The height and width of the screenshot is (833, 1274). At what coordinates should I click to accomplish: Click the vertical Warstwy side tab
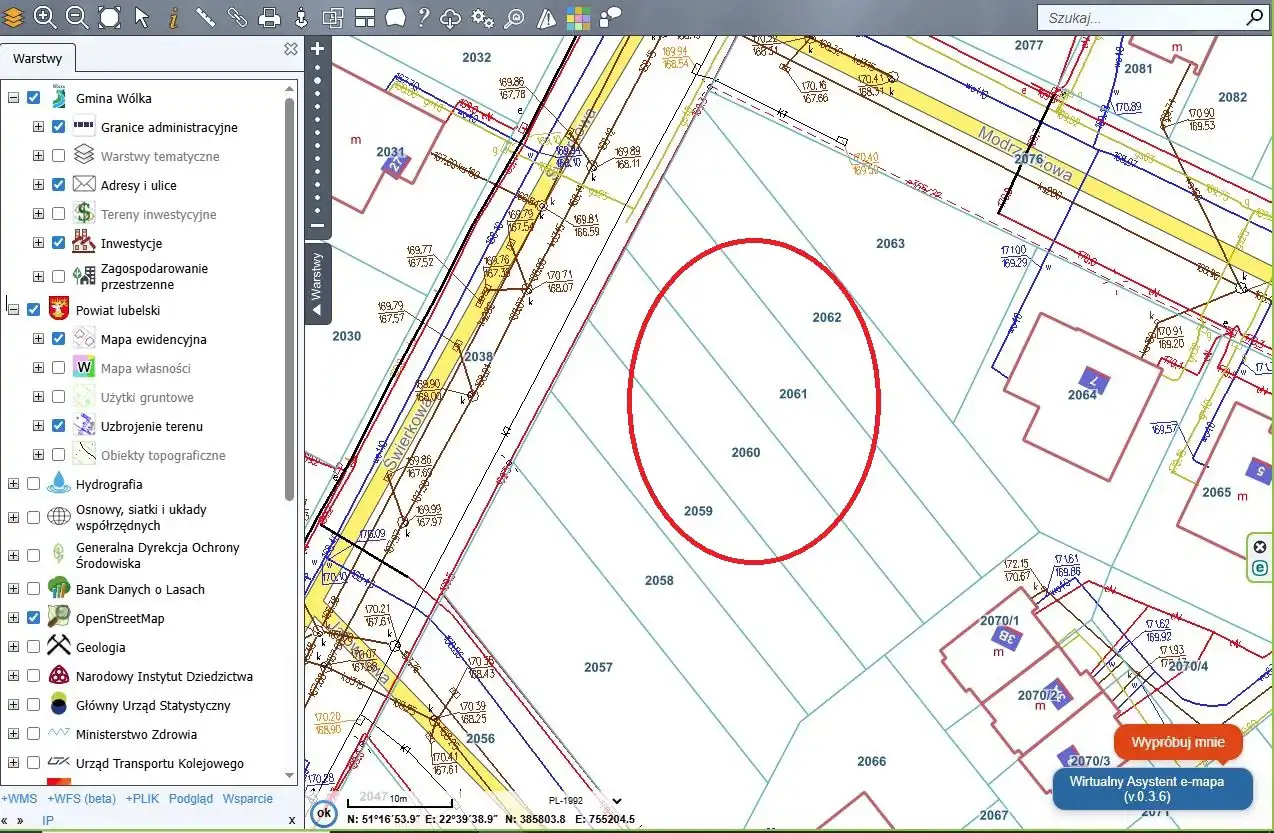[317, 284]
